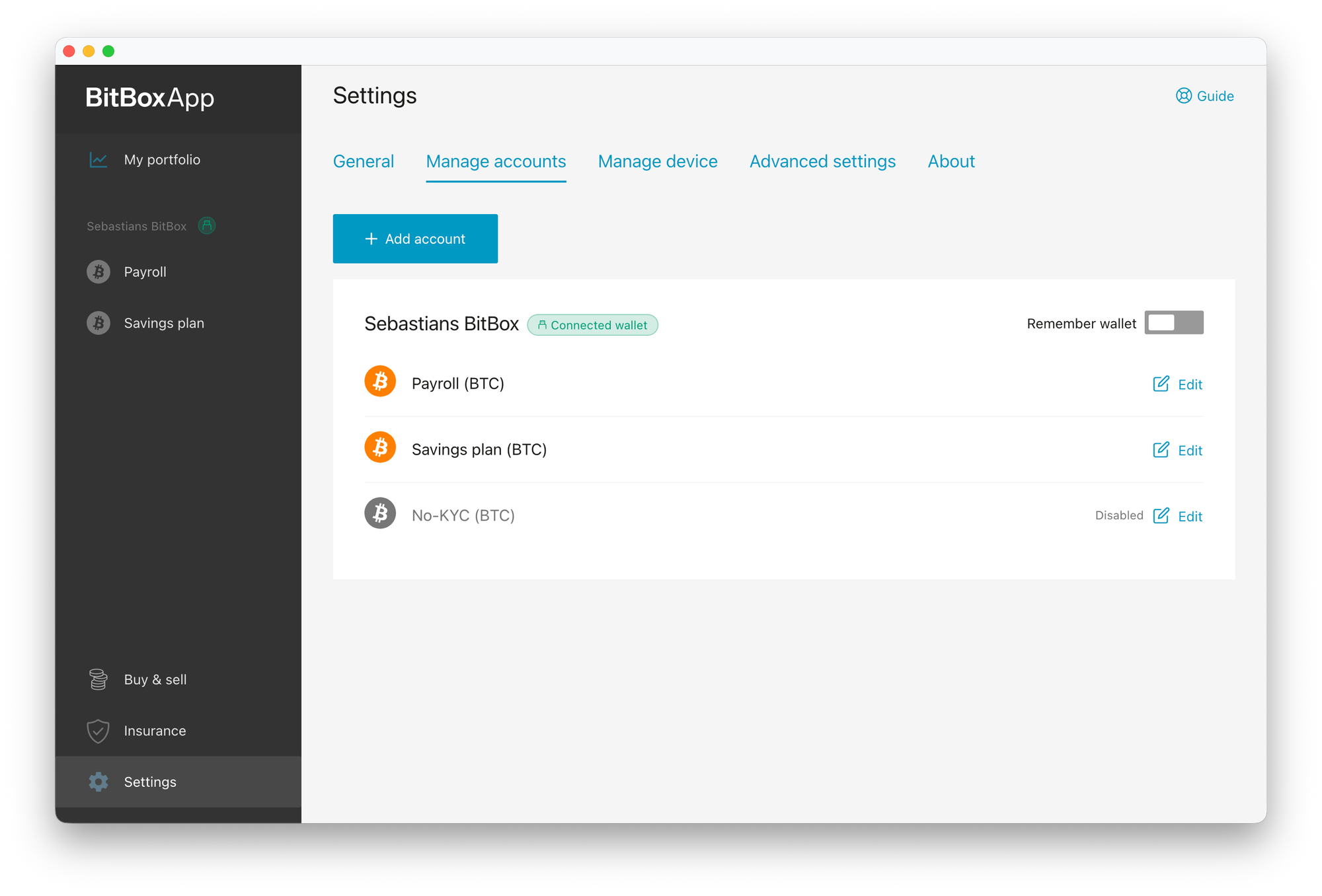
Task: Click the Buy & sell coins icon
Action: pyautogui.click(x=98, y=679)
